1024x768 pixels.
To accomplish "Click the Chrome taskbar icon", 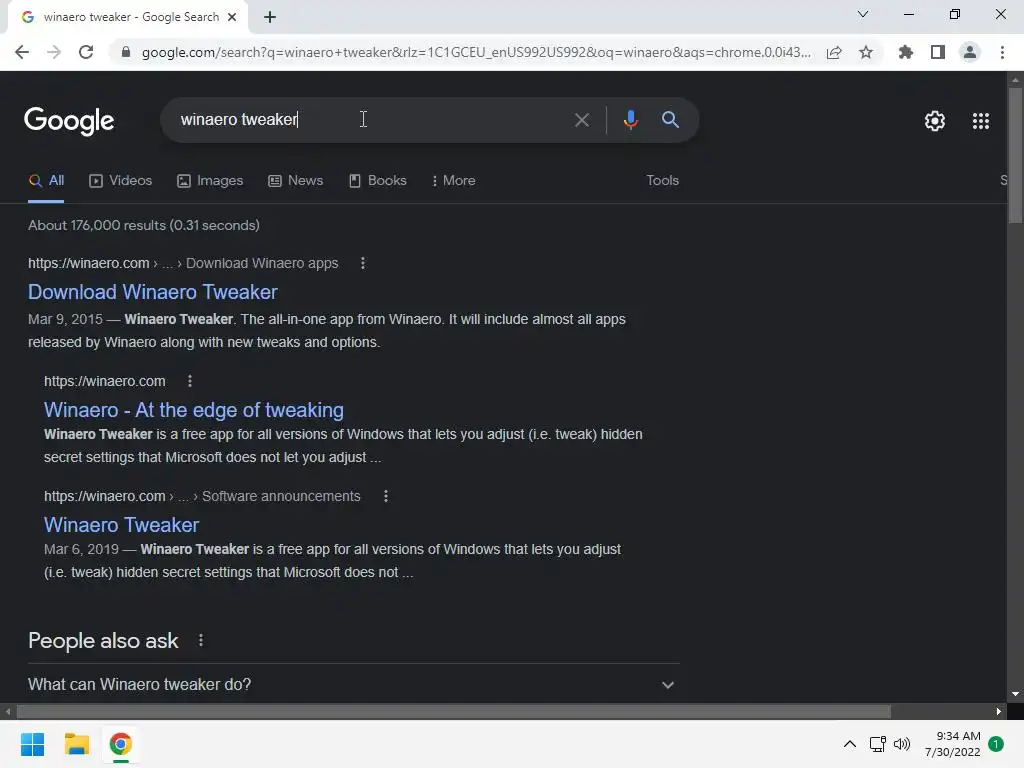I will click(x=121, y=744).
